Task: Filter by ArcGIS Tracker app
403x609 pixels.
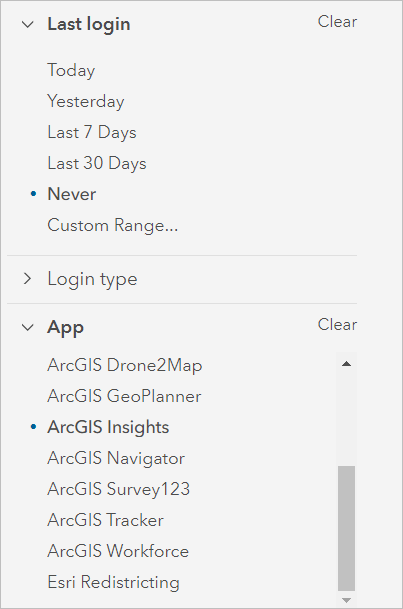Action: point(105,520)
